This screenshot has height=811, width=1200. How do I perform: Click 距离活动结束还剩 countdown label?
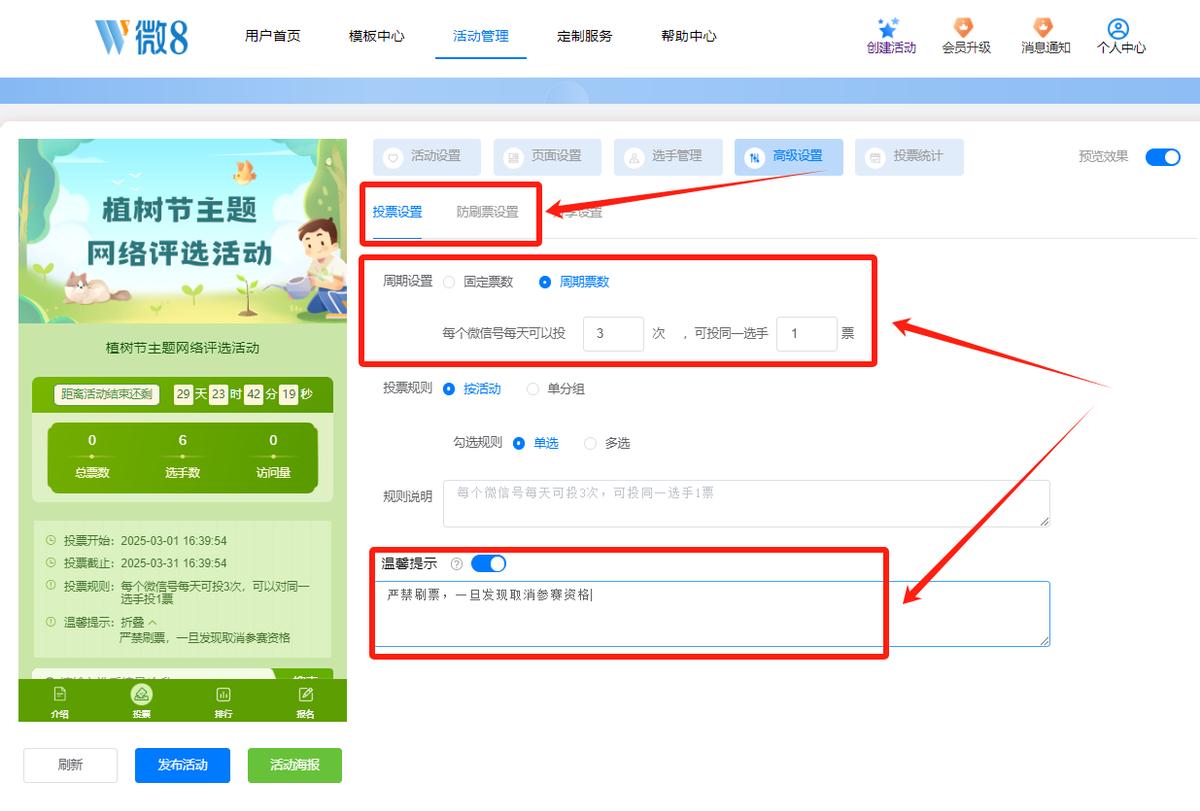107,394
